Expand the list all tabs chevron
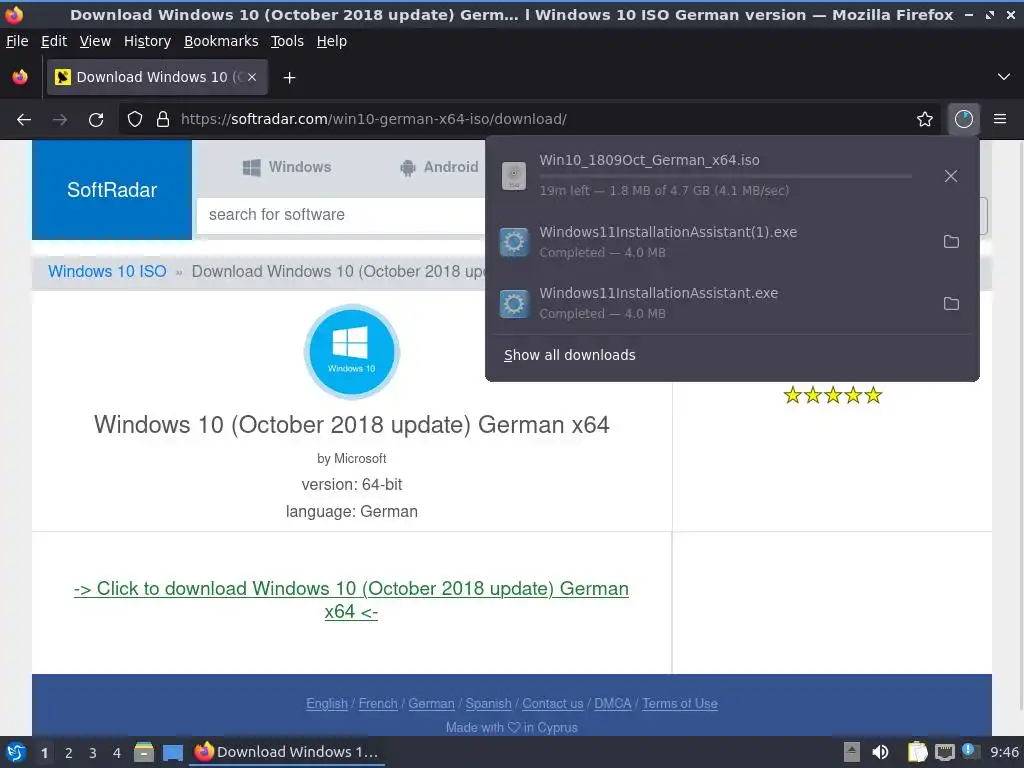 [1004, 77]
